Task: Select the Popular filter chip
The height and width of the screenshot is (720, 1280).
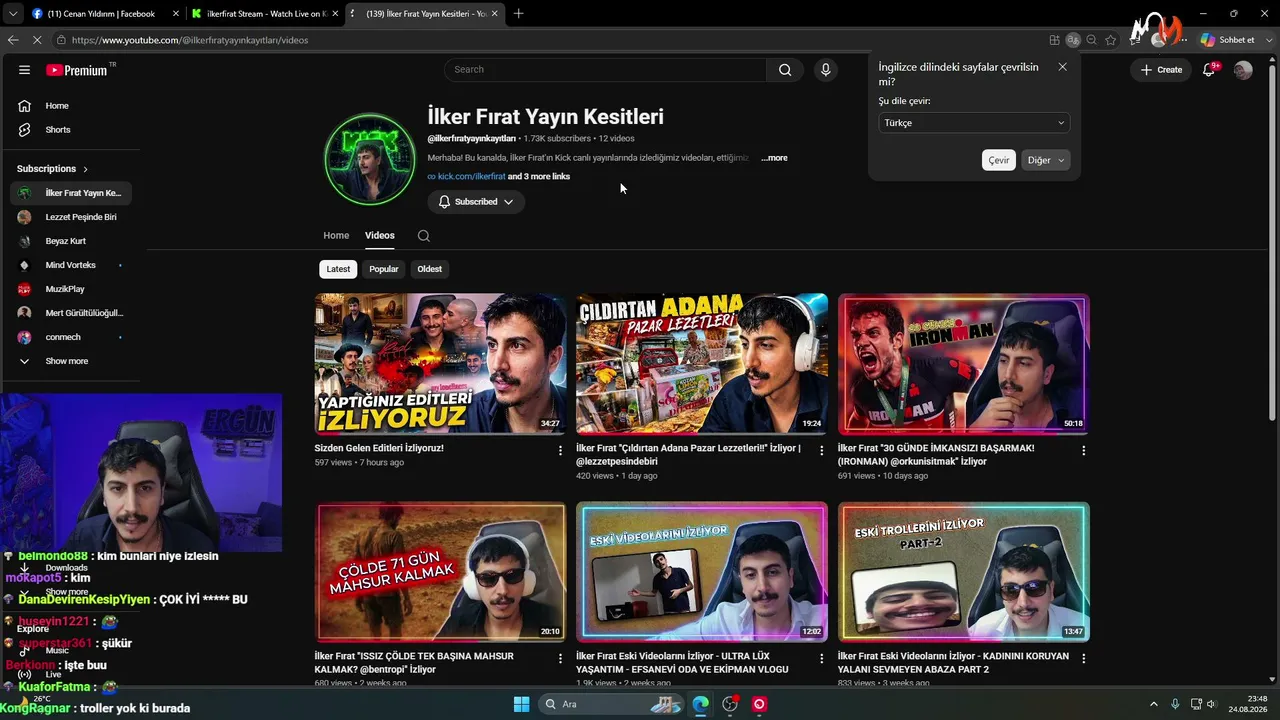Action: click(x=383, y=269)
